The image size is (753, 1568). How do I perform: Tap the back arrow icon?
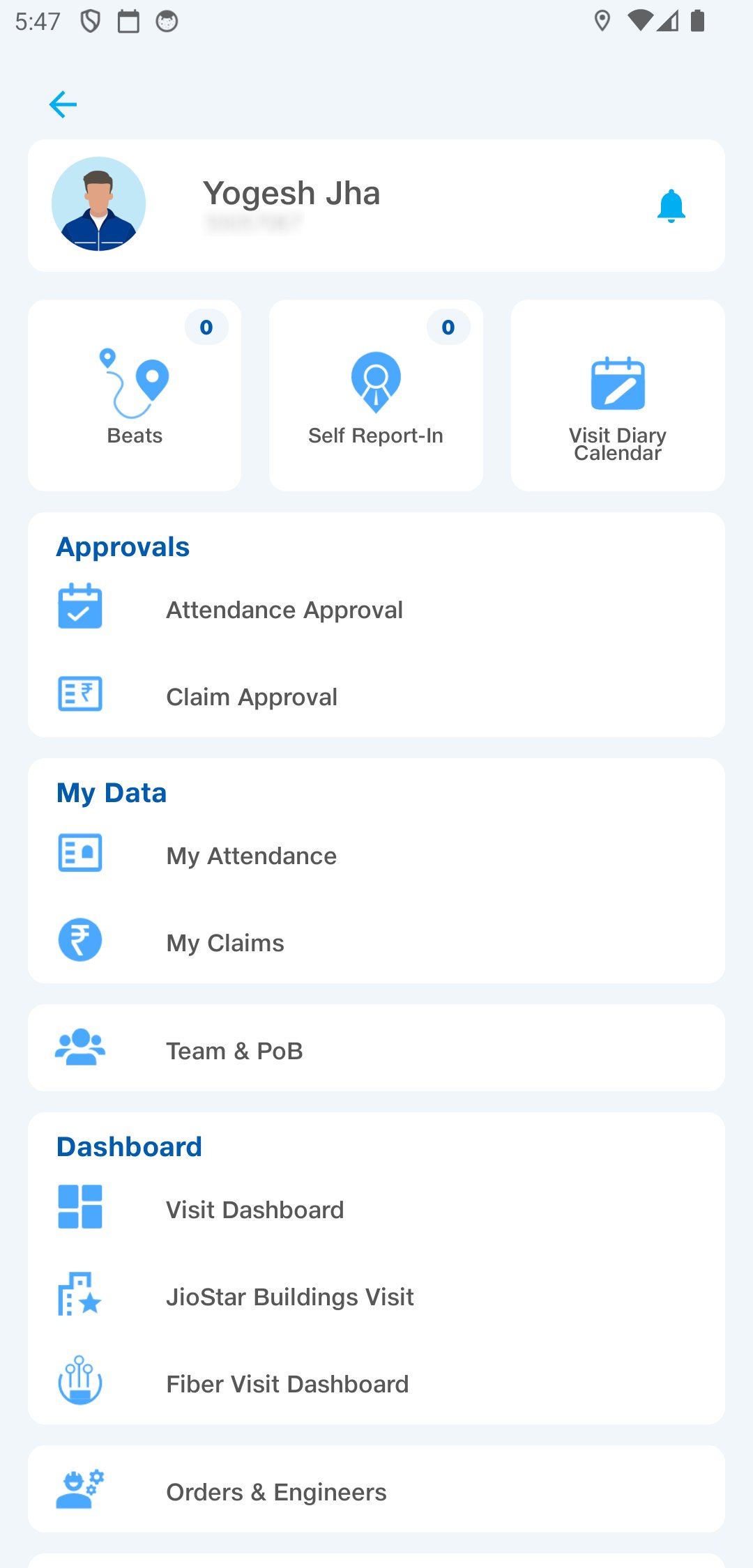[x=63, y=105]
